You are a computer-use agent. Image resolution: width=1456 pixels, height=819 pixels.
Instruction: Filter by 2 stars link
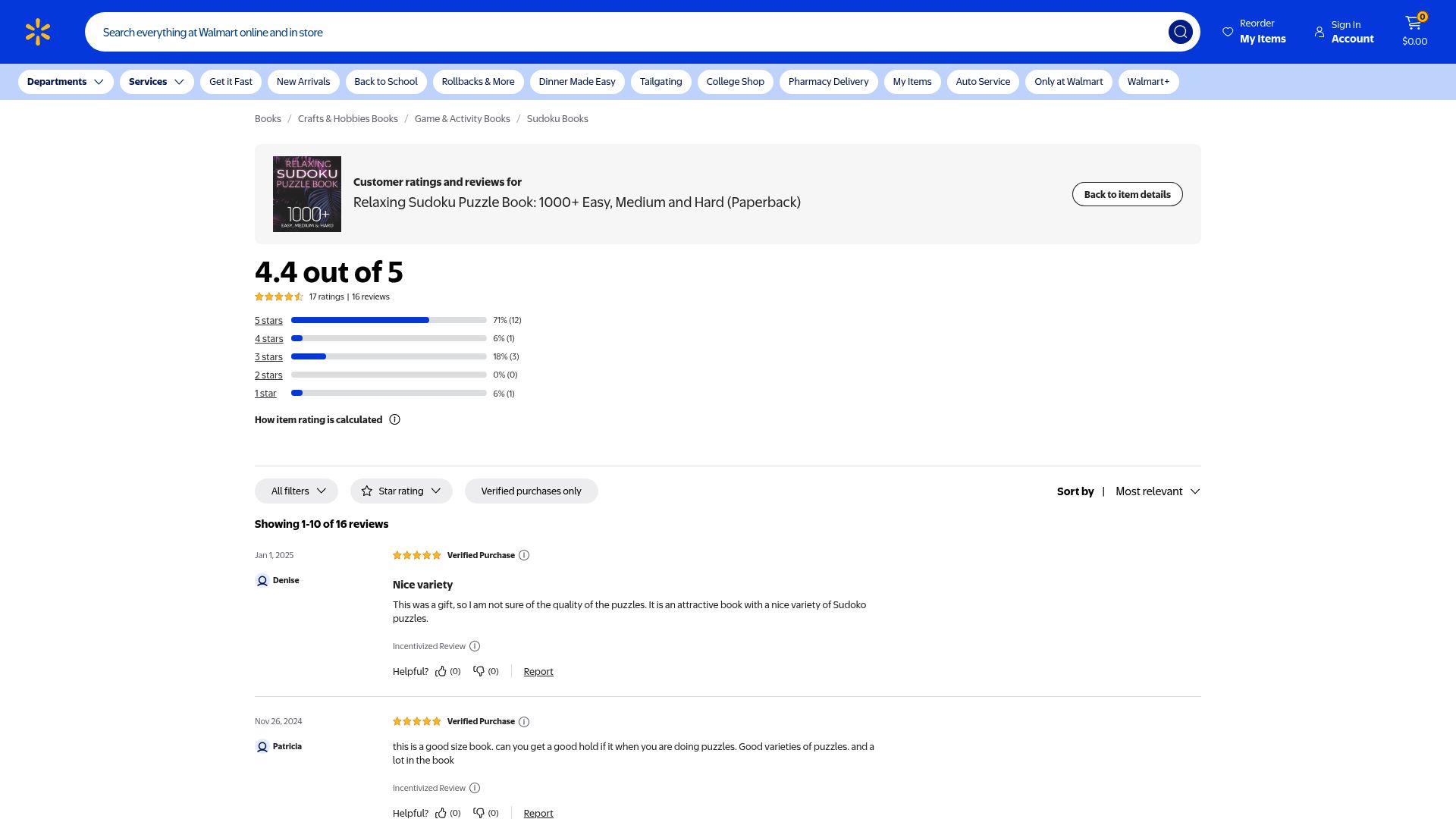pyautogui.click(x=268, y=375)
